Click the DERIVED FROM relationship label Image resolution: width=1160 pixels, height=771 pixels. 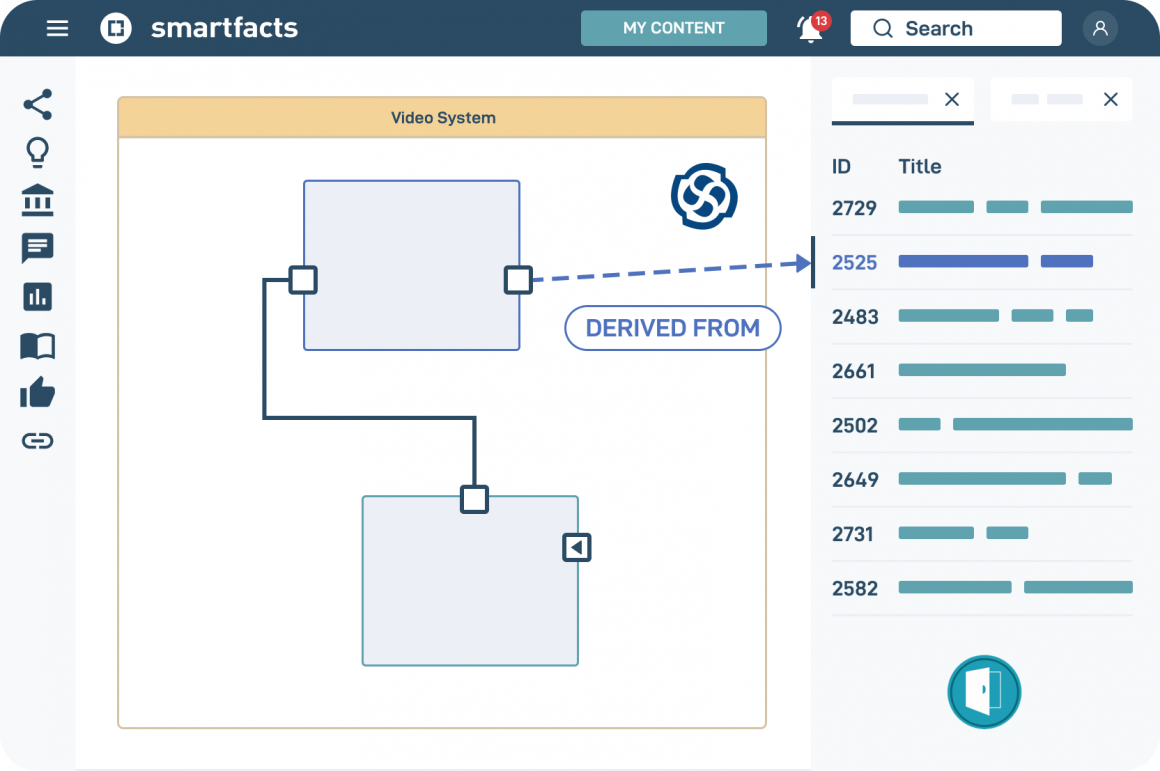click(x=673, y=328)
